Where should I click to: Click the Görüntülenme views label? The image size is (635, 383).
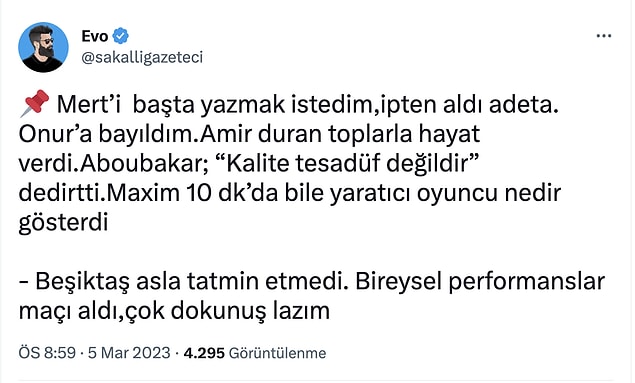coord(277,353)
